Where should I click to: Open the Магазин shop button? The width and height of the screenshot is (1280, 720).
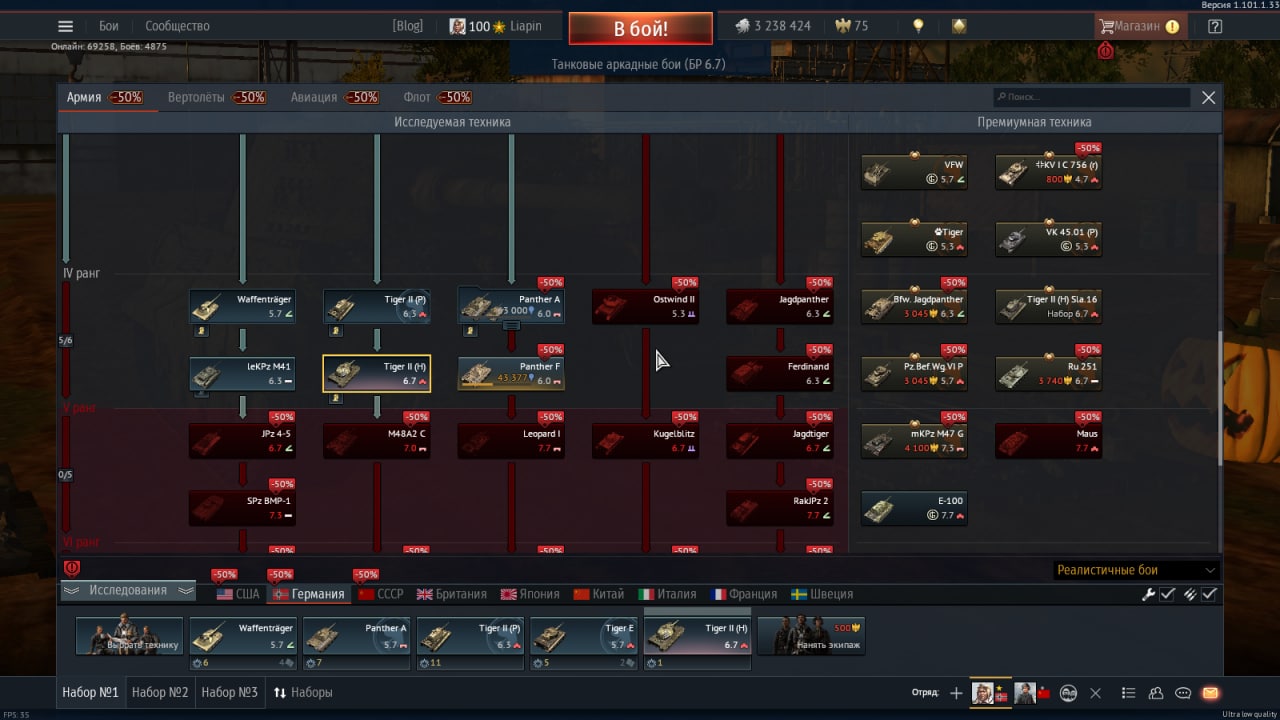(x=1139, y=27)
